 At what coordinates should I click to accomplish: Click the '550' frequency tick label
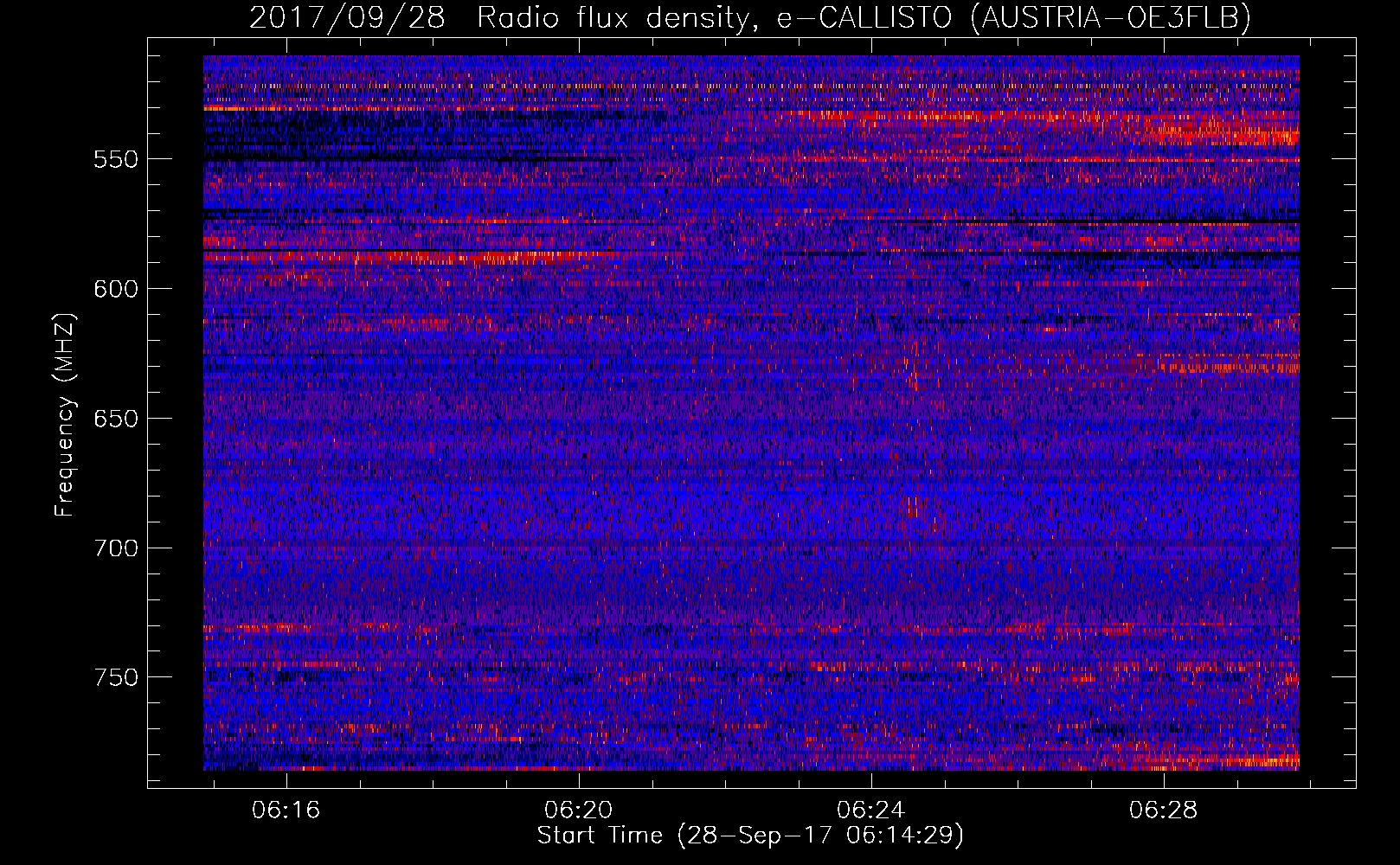(116, 160)
